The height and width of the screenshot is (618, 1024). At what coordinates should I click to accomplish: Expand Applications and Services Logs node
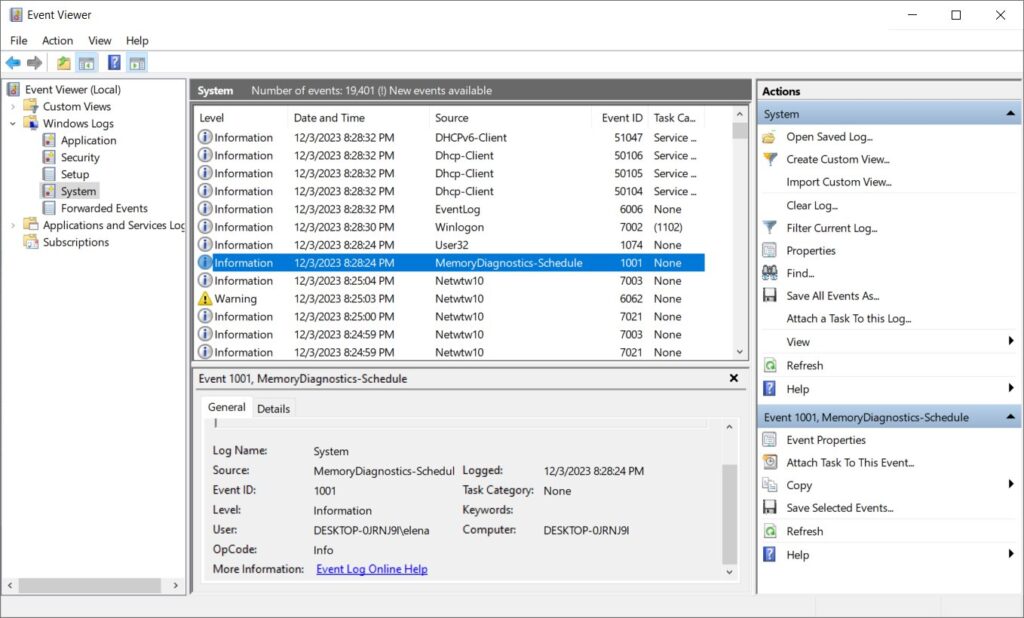pyautogui.click(x=12, y=225)
